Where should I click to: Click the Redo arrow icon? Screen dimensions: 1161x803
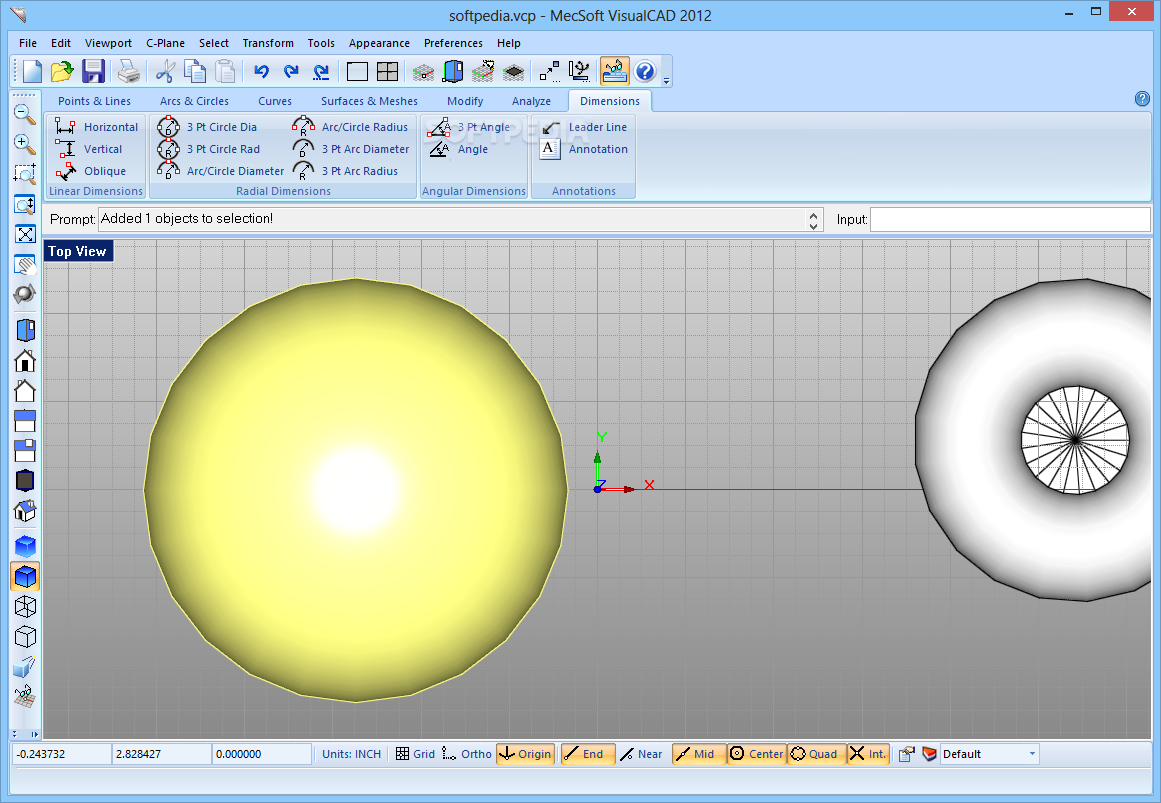tap(291, 71)
